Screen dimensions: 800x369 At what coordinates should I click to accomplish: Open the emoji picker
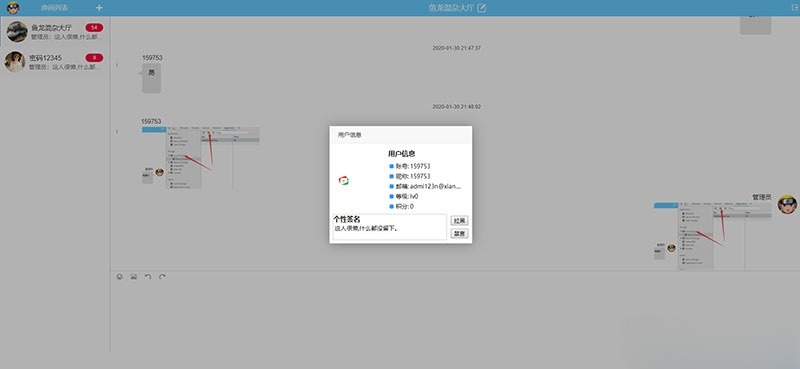(x=119, y=277)
